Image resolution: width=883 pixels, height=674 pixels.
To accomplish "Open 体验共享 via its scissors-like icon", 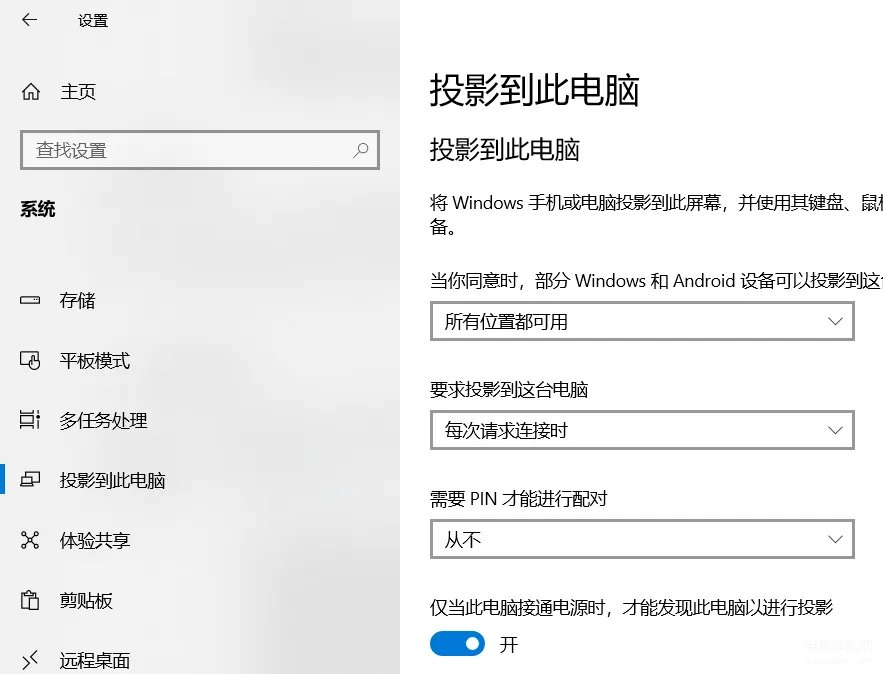I will (x=31, y=540).
